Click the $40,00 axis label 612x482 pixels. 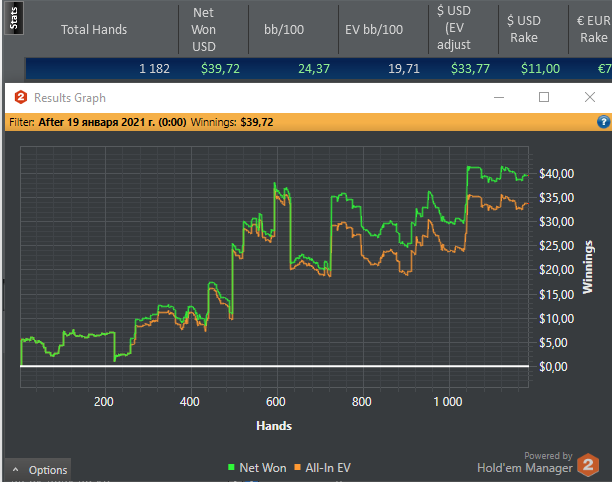click(x=556, y=173)
